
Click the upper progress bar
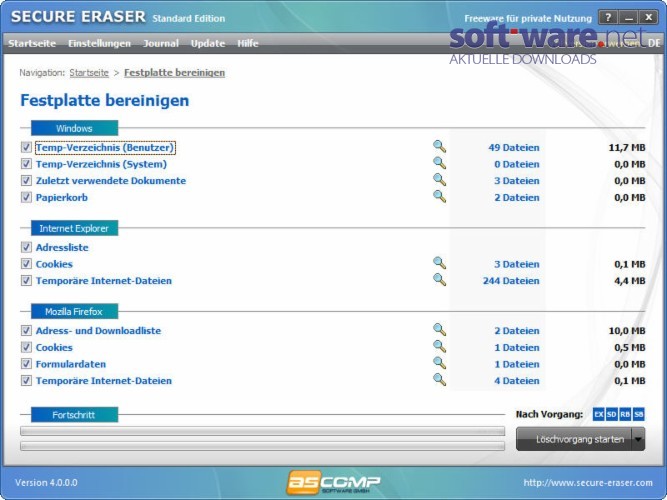262,431
